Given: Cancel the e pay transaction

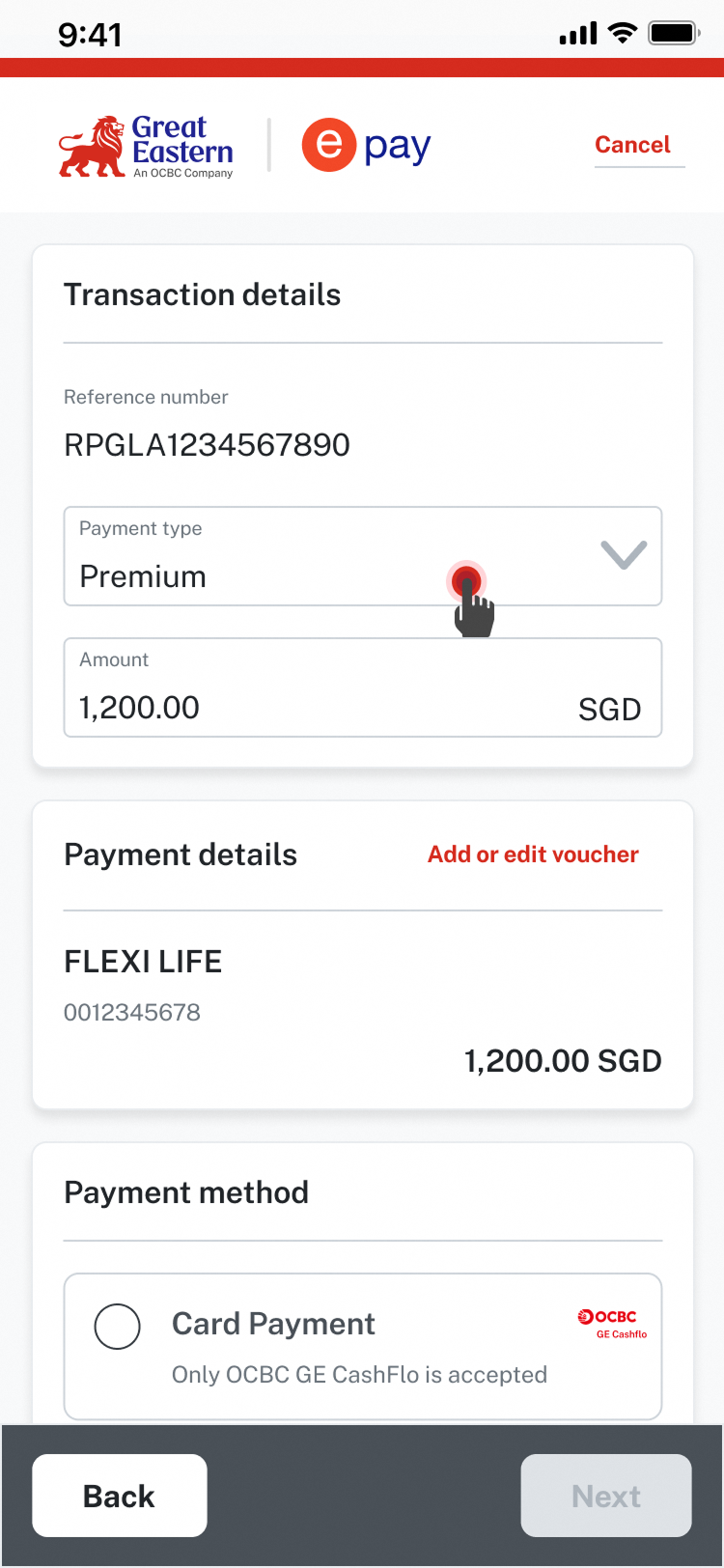Looking at the screenshot, I should pos(632,145).
